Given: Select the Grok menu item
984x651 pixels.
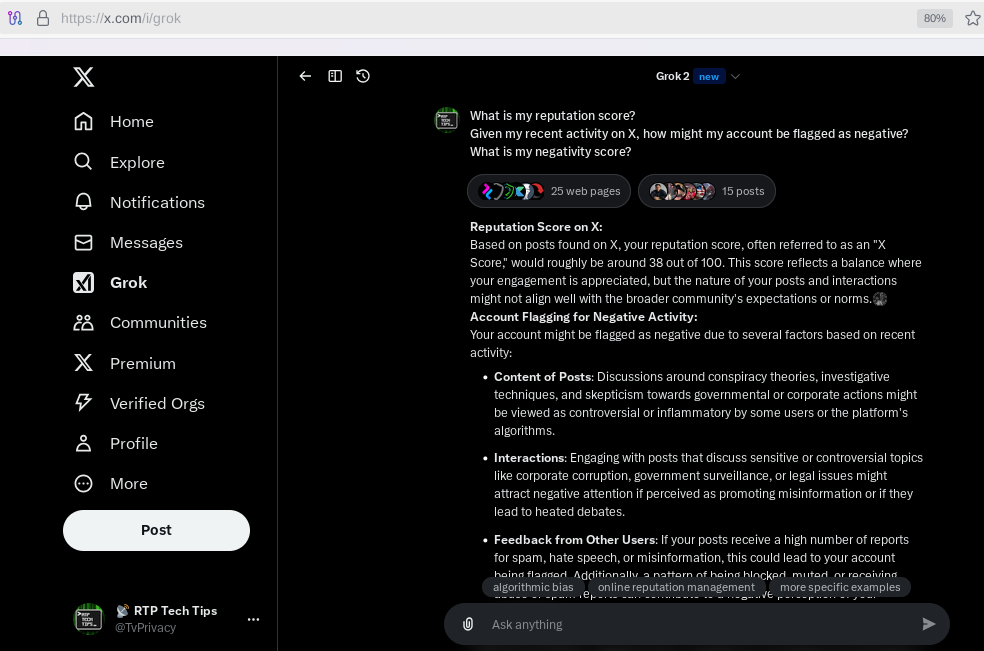Looking at the screenshot, I should 110,282.
